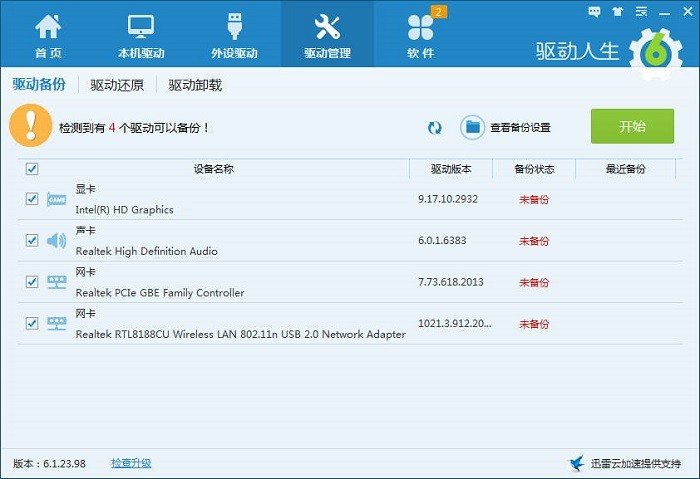Uncheck the Realtek High Definition Audio checkbox

[x=32, y=240]
